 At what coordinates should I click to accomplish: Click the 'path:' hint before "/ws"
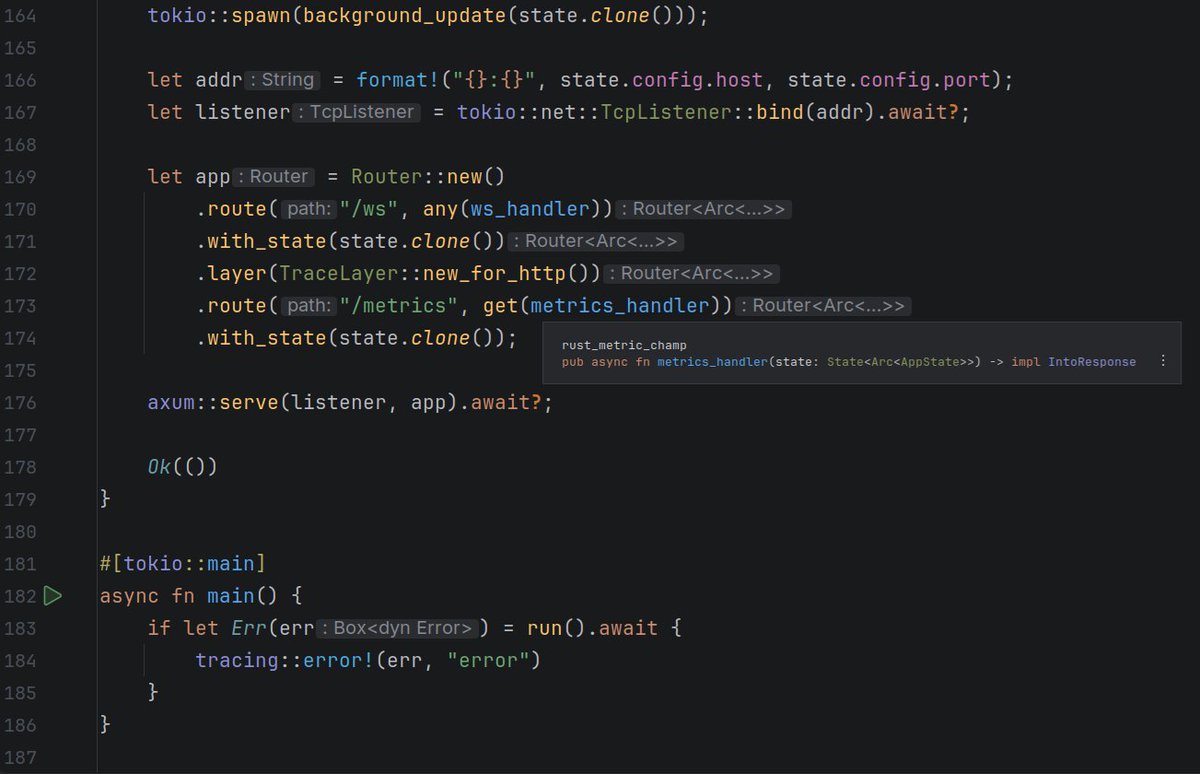308,209
